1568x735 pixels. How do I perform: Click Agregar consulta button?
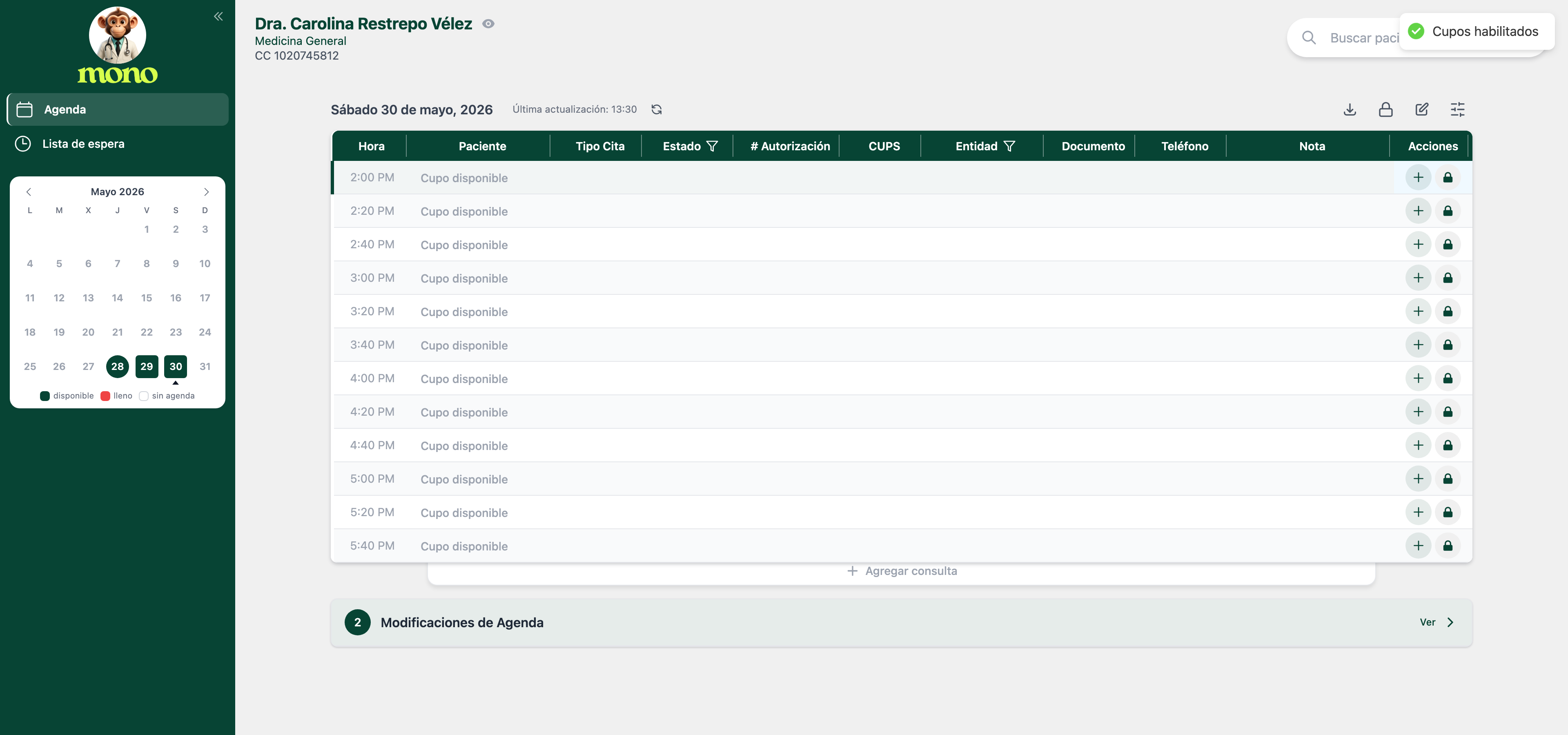(902, 571)
